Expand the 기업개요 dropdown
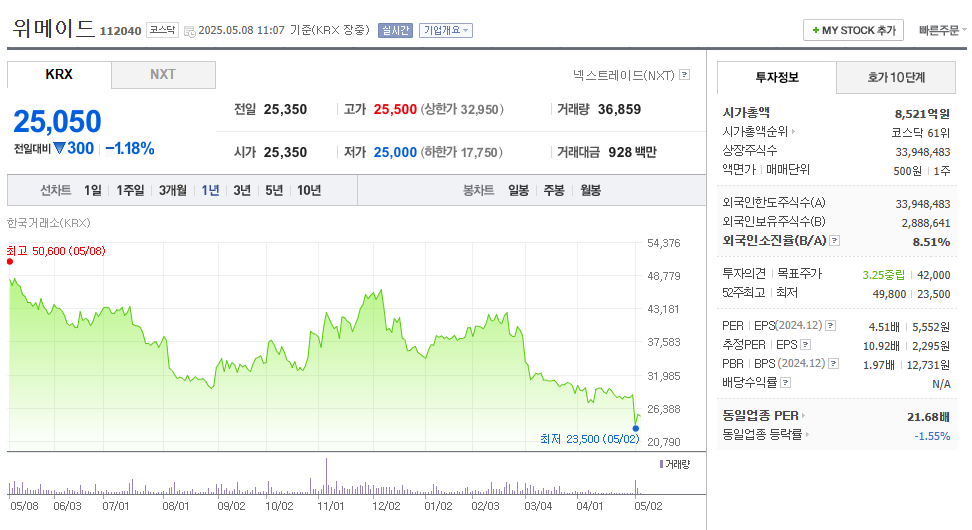Image resolution: width=972 pixels, height=530 pixels. (446, 30)
